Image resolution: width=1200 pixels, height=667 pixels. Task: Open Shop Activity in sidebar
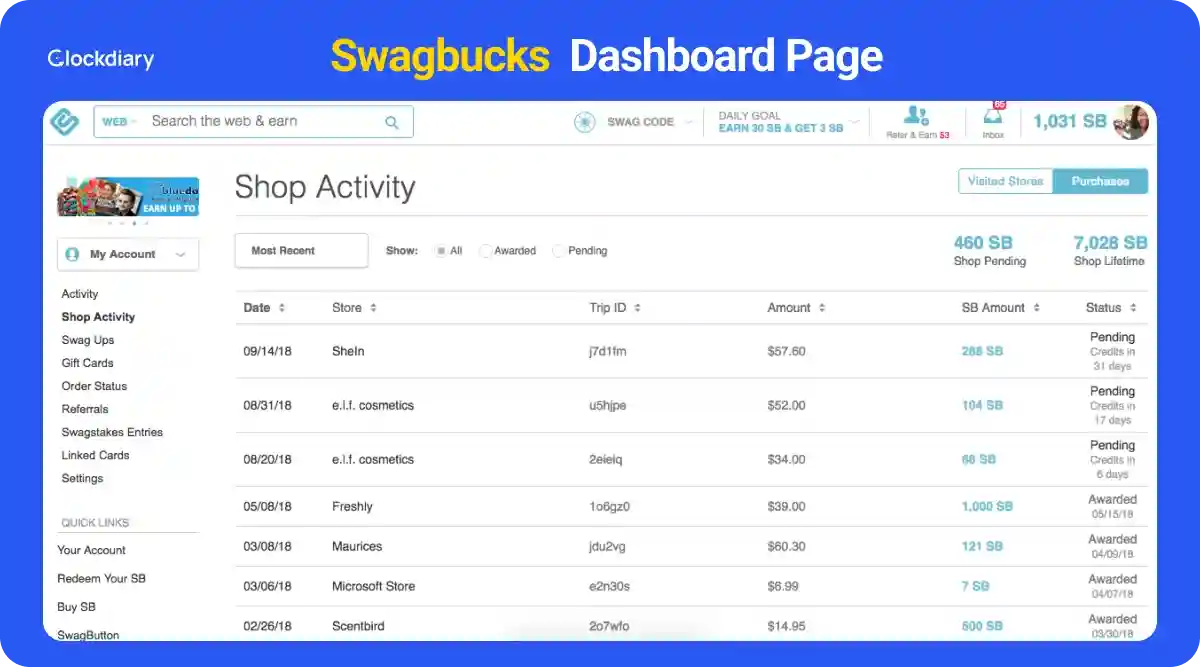[98, 317]
